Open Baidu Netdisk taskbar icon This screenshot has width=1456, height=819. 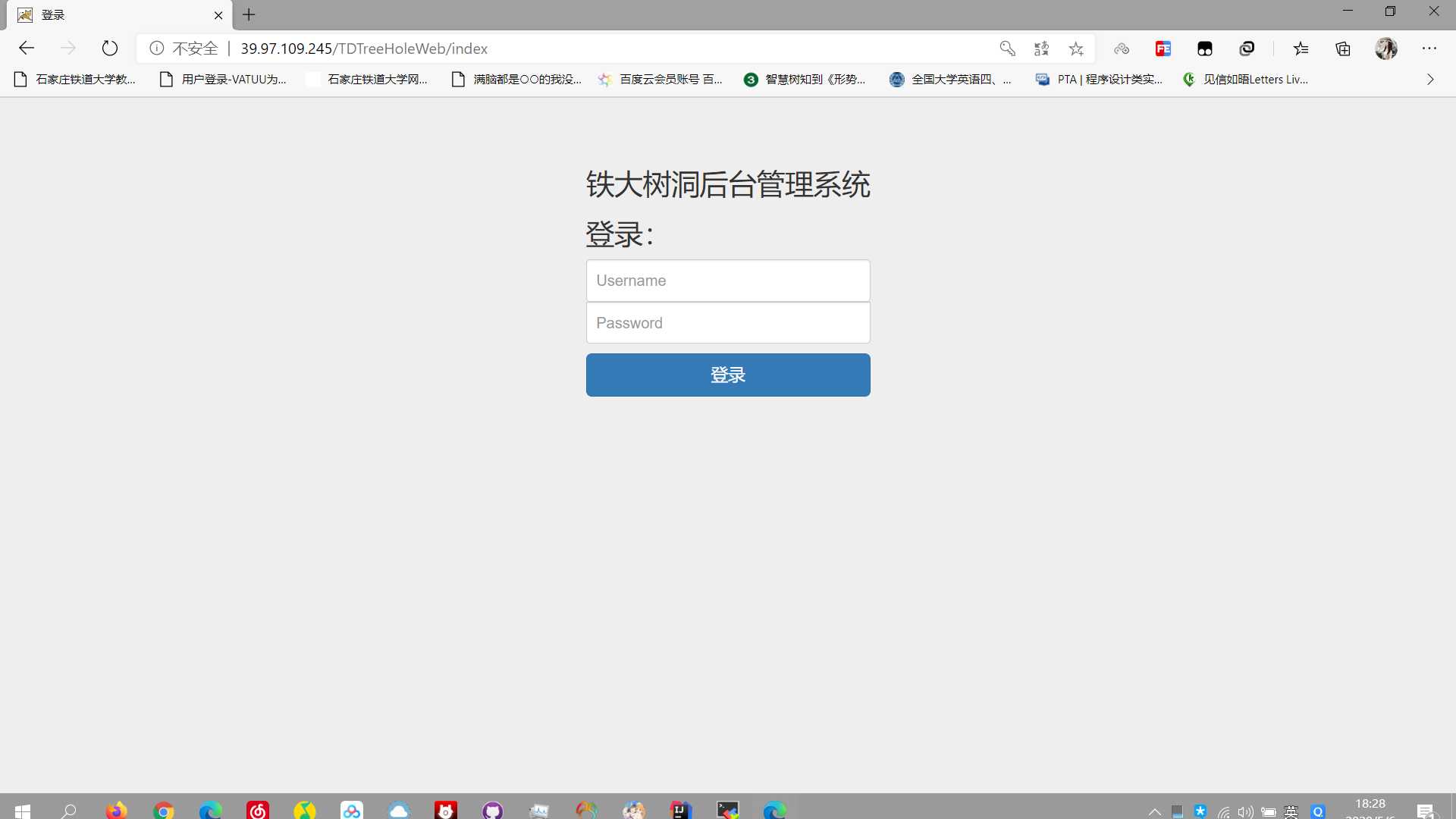coord(352,811)
